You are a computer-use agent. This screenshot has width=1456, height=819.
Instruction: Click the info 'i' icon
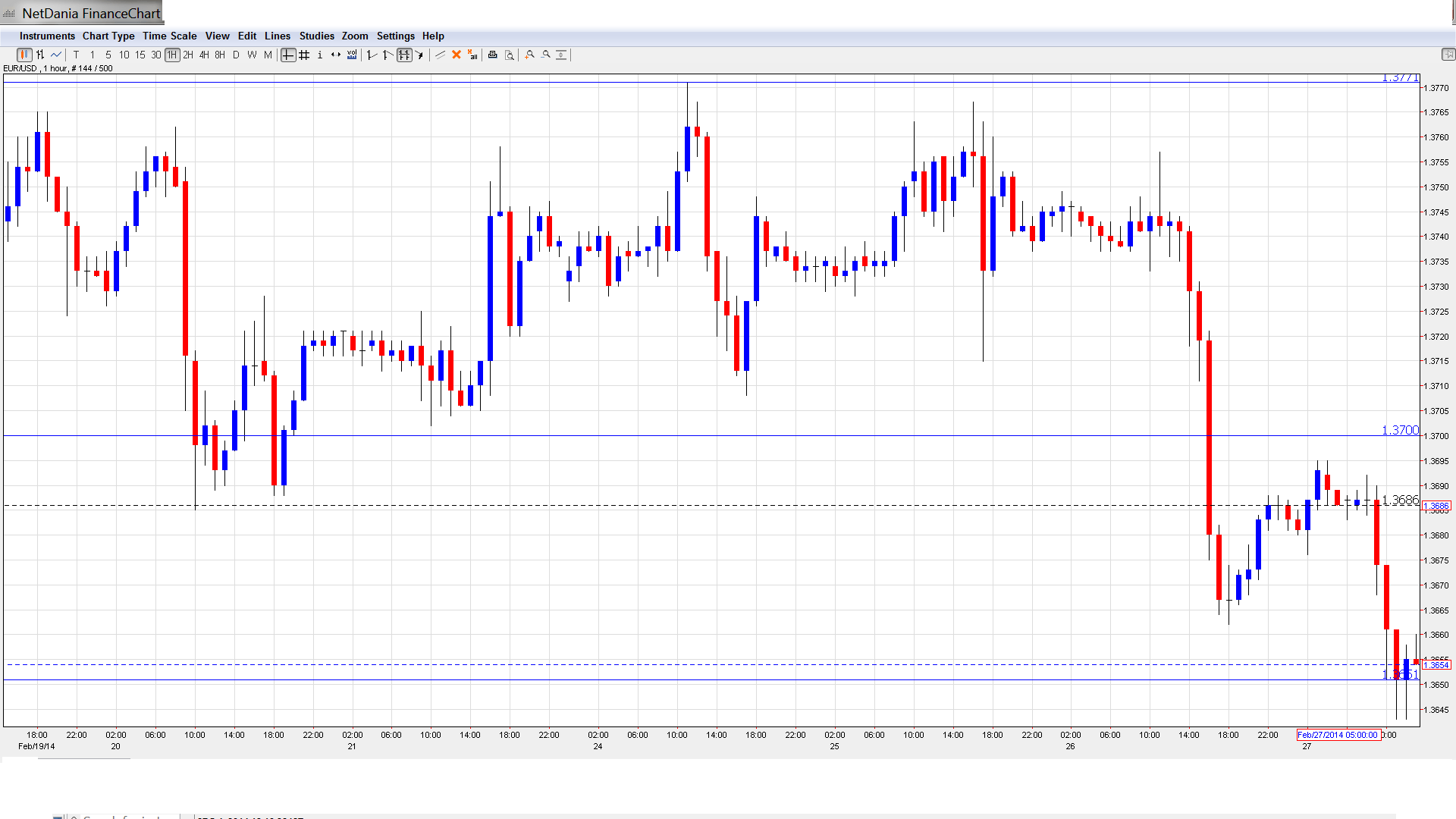(320, 55)
